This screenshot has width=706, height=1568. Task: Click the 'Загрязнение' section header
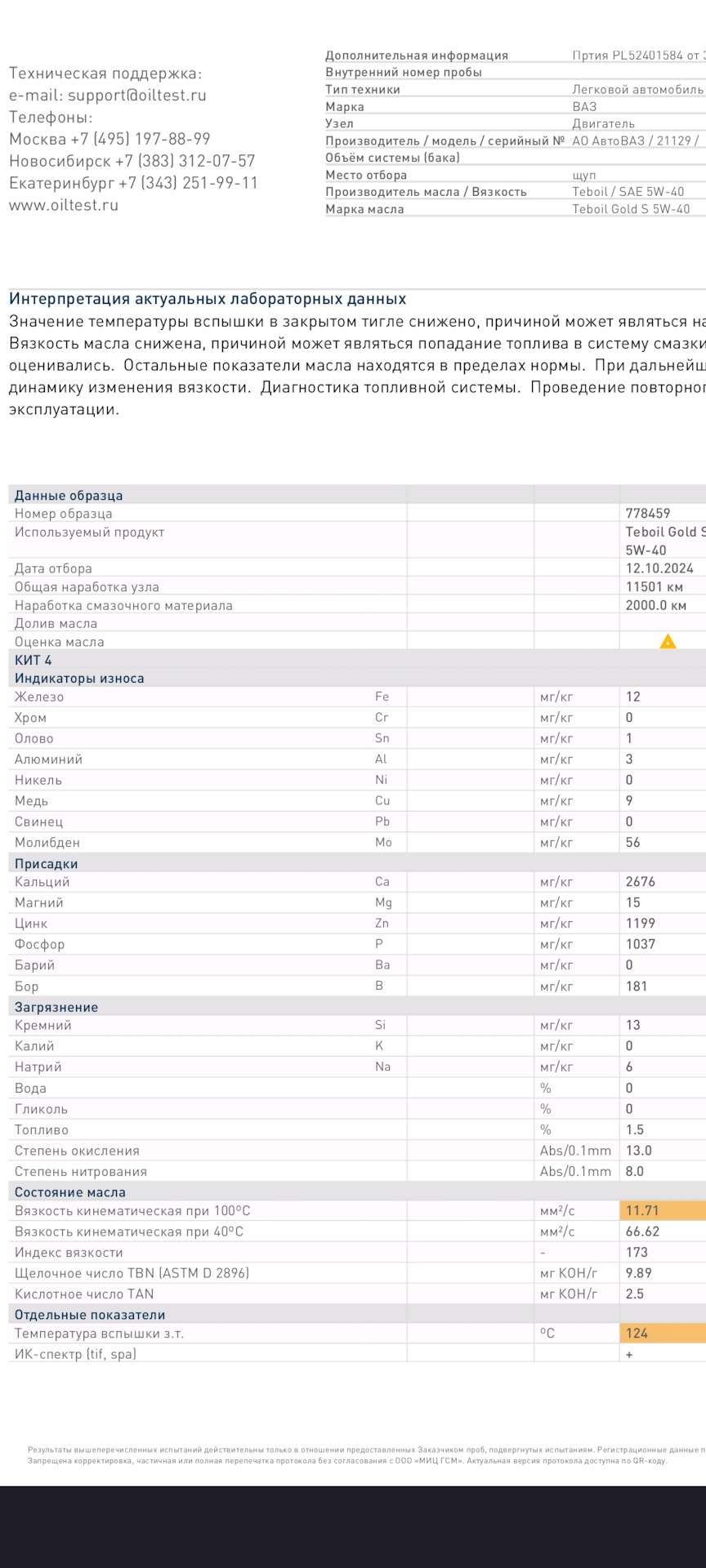pyautogui.click(x=56, y=1008)
